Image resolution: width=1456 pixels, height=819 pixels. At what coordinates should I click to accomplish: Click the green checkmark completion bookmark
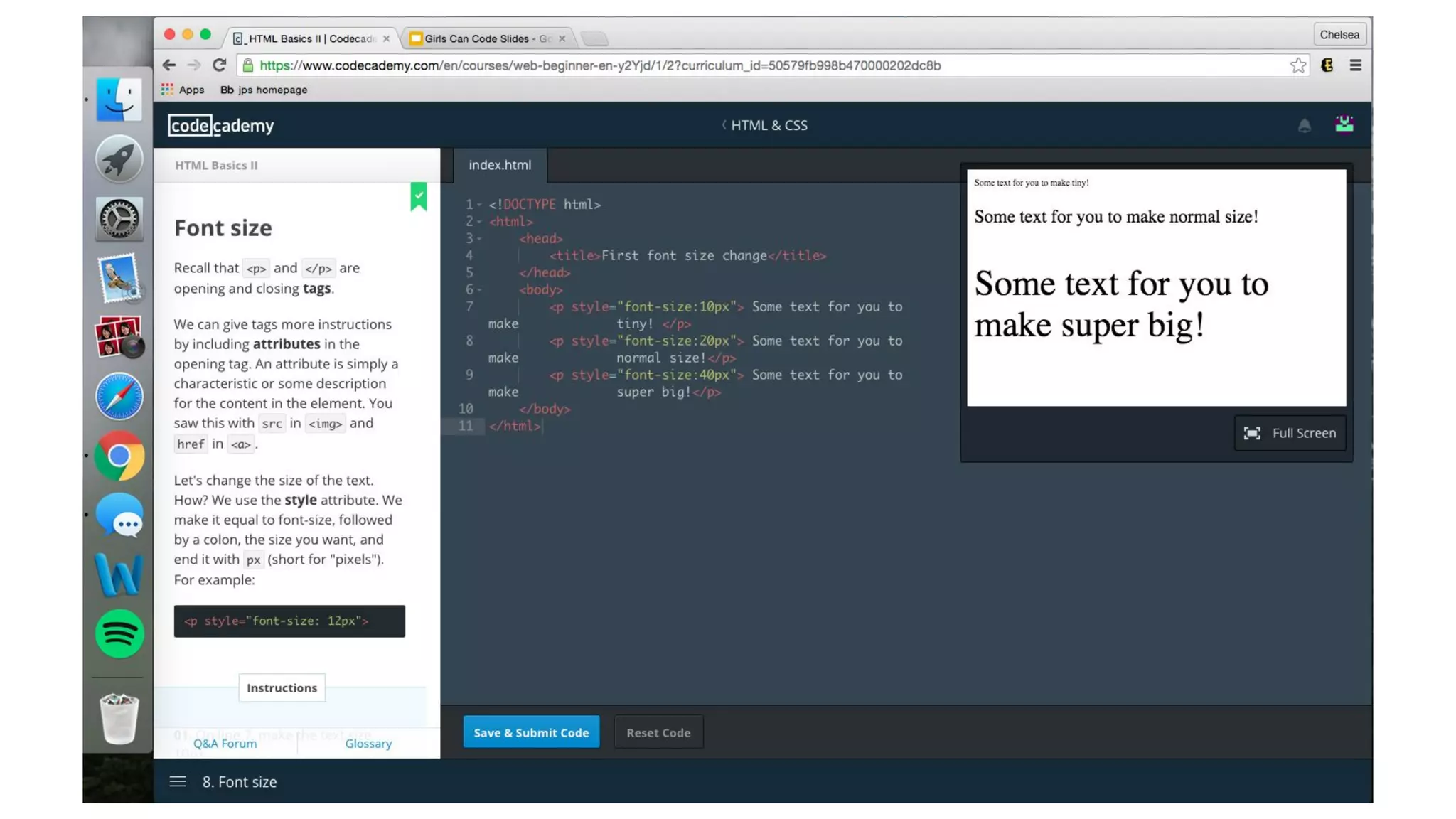tap(419, 196)
